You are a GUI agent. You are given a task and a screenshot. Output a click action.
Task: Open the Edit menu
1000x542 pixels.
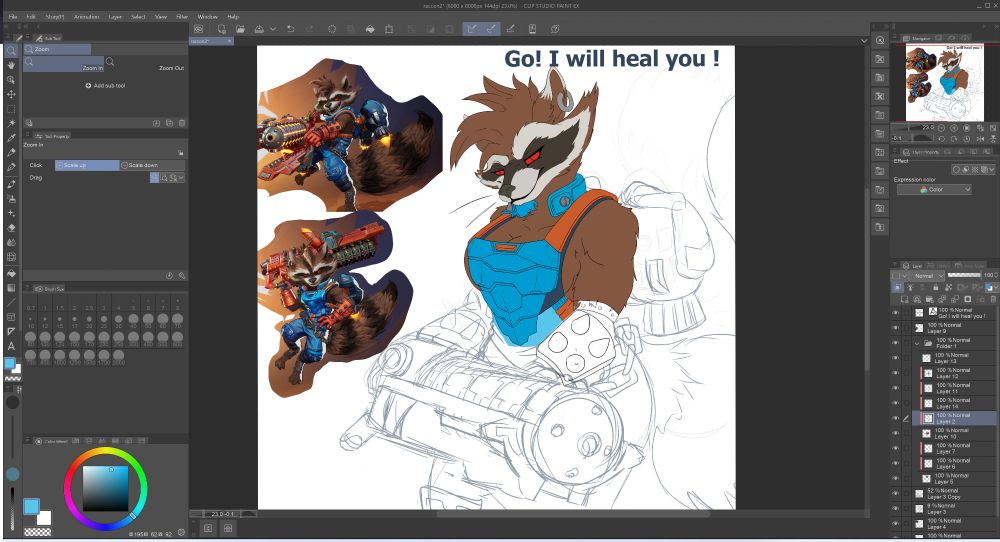[31, 17]
